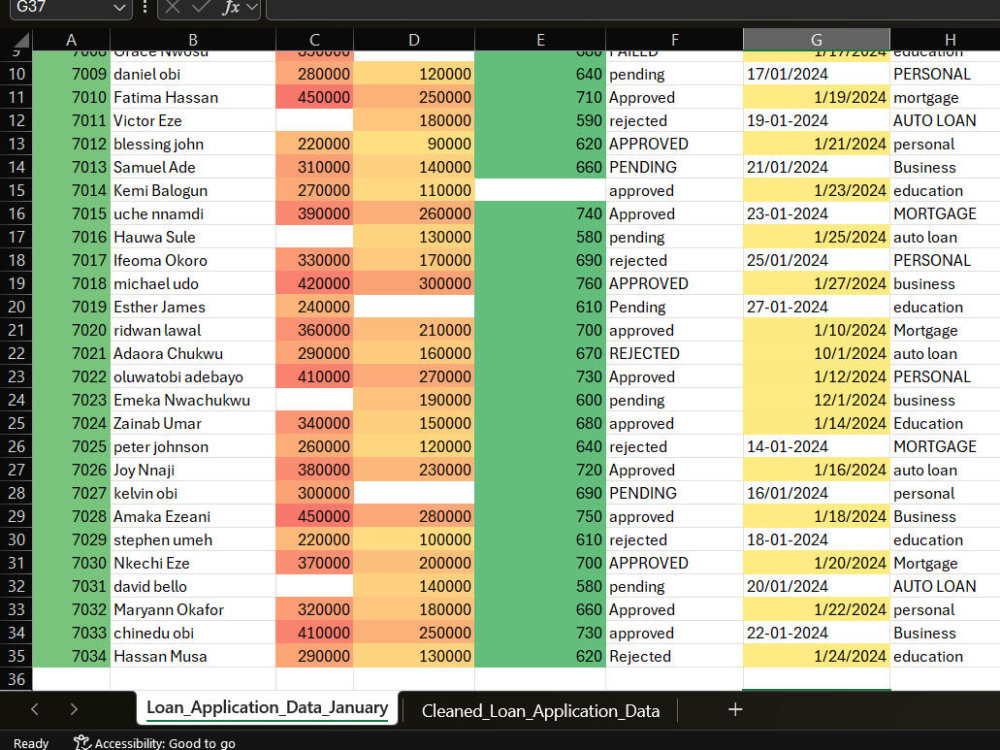Select the empty amount cell for Victor Eze
The image size is (1000, 750).
coord(314,121)
